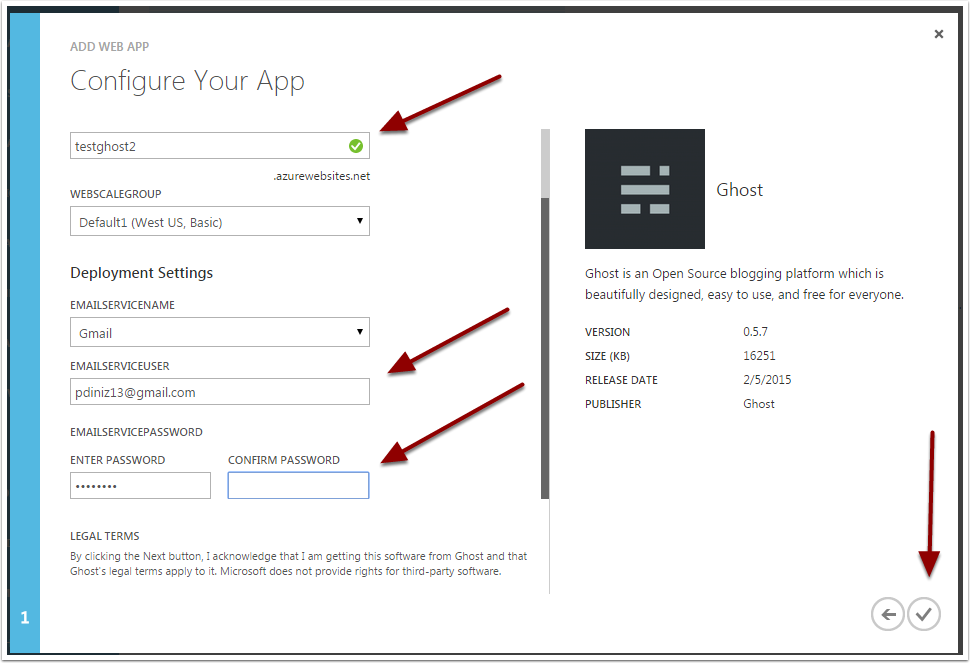Click the legal terms acknowledgement paragraph

coord(298,563)
